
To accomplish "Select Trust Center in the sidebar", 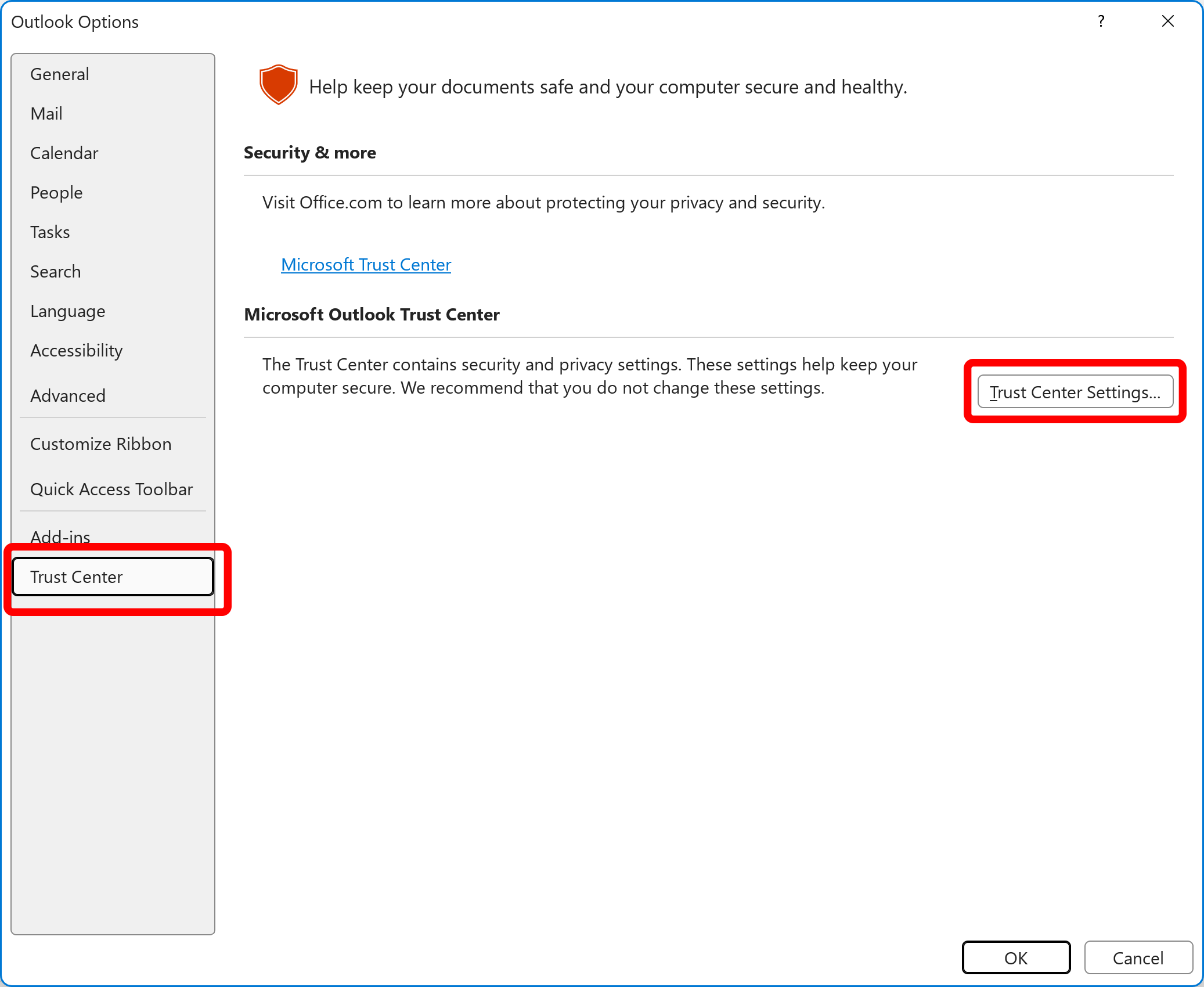I will tap(113, 577).
